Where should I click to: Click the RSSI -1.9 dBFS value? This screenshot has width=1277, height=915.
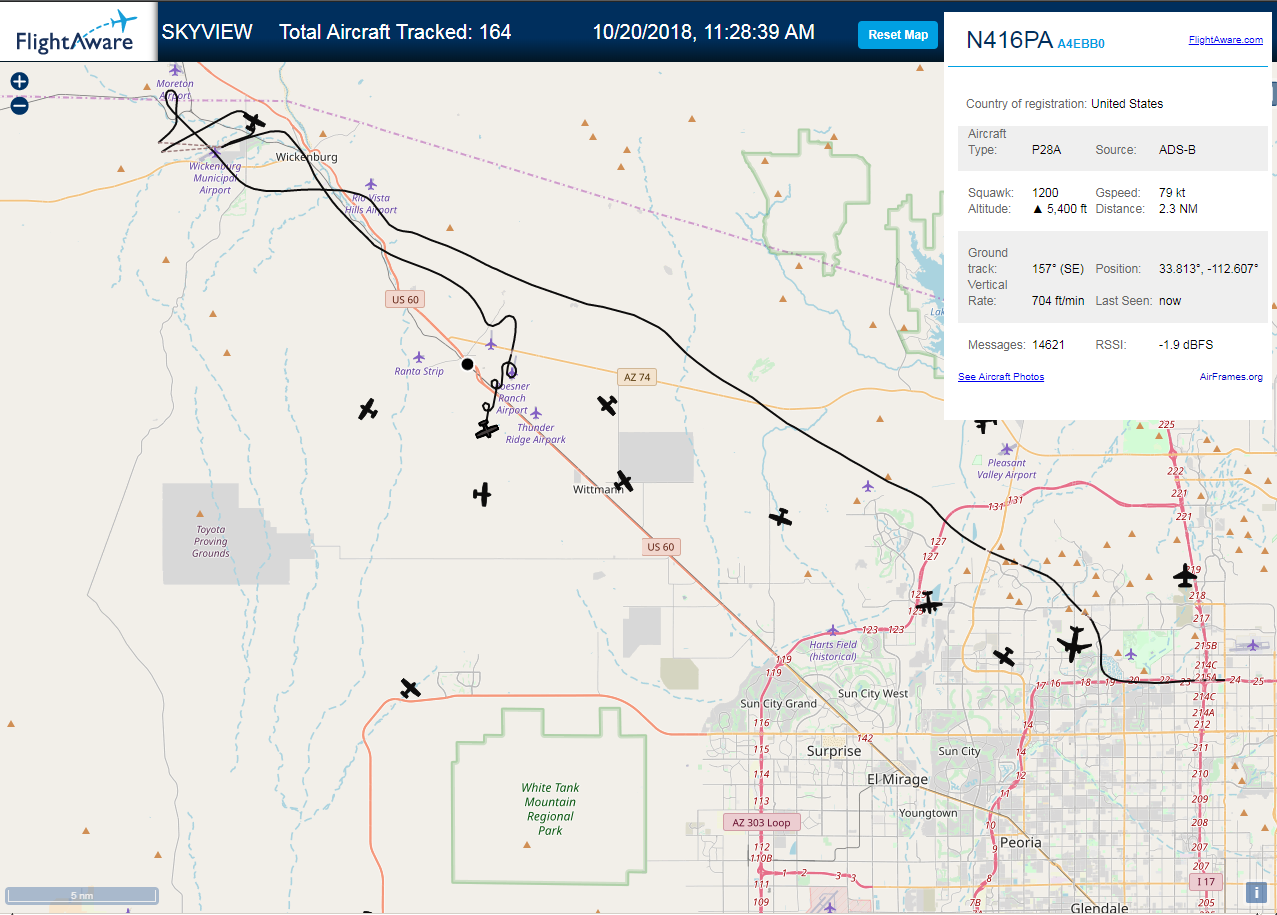point(1185,345)
